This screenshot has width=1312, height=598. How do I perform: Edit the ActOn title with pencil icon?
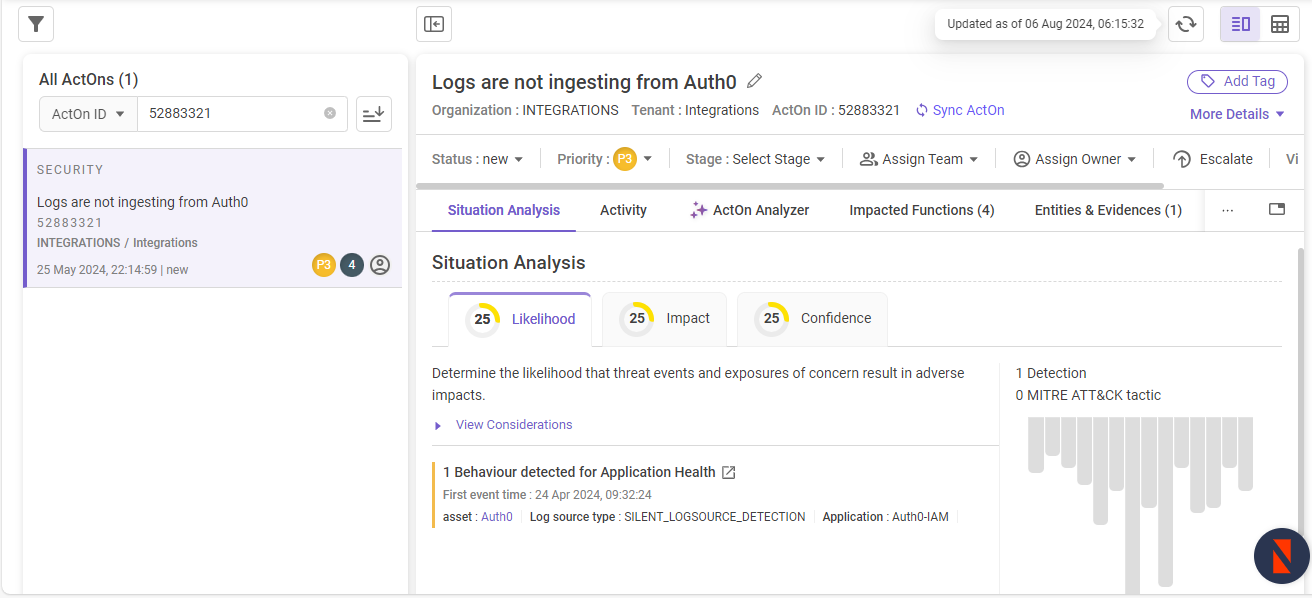[755, 81]
